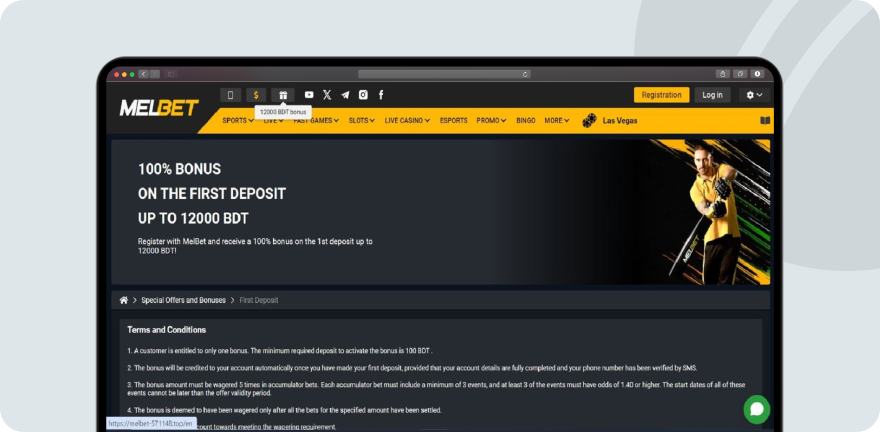Click the Terms and Conditions heading
This screenshot has height=432, width=880.
(166, 330)
